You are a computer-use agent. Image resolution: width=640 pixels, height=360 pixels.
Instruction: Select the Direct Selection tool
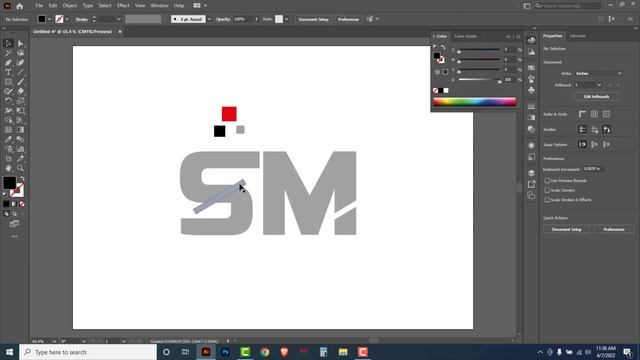pos(20,43)
